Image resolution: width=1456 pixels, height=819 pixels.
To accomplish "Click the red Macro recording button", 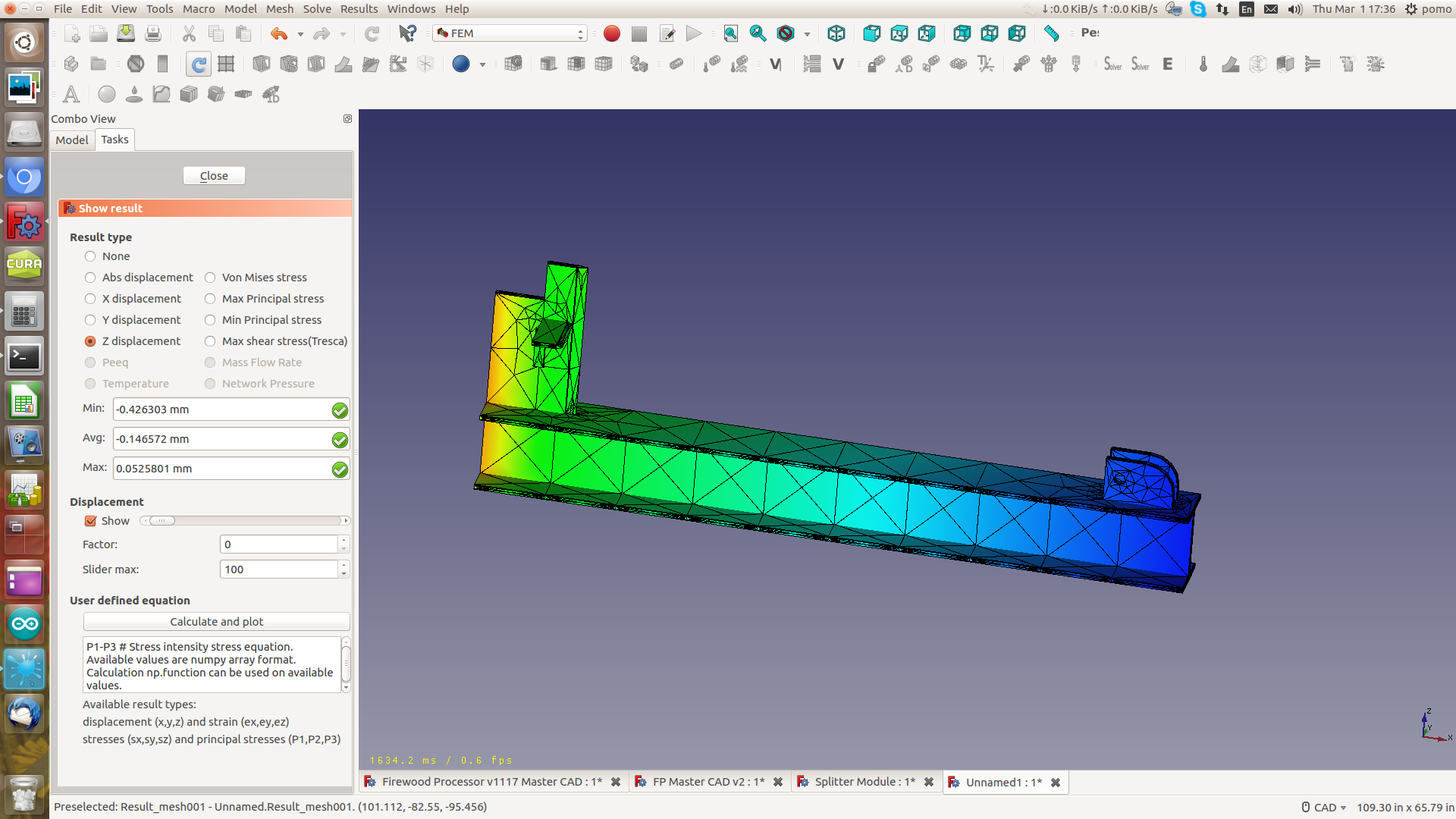I will (612, 33).
